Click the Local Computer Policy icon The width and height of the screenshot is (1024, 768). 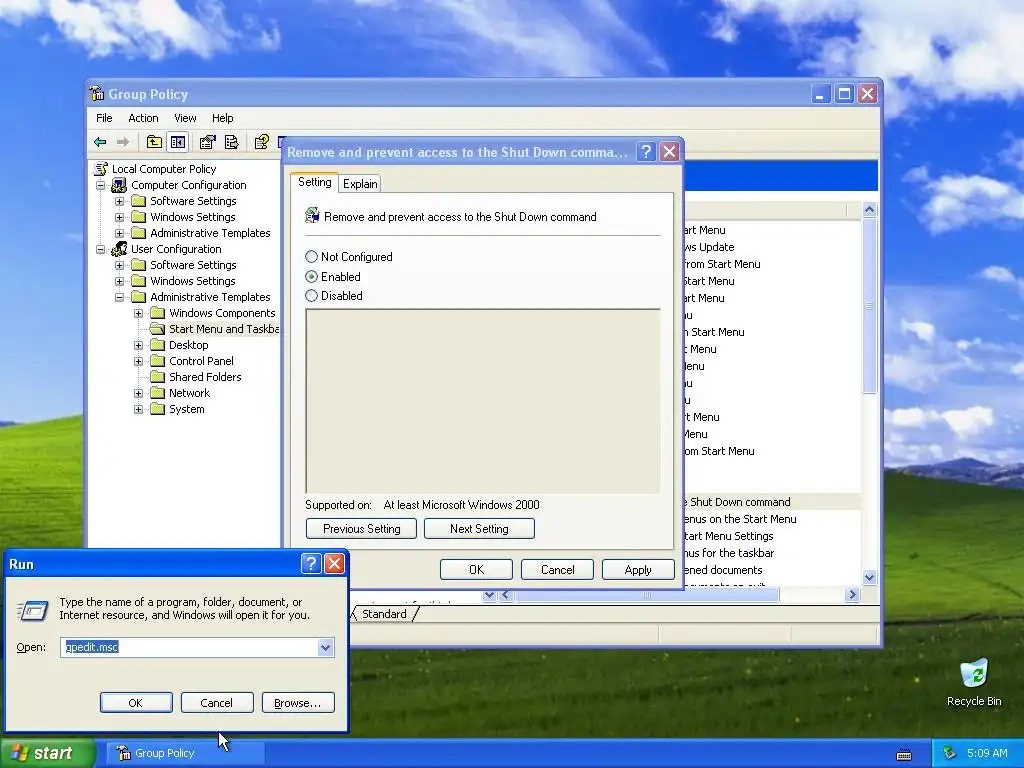[101, 169]
